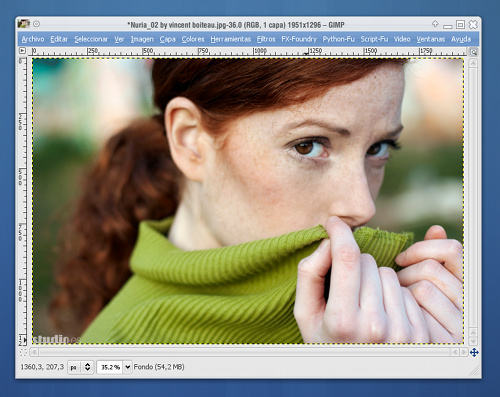Click the vertical scrollbar up arrow
500x397 pixels.
473,63
